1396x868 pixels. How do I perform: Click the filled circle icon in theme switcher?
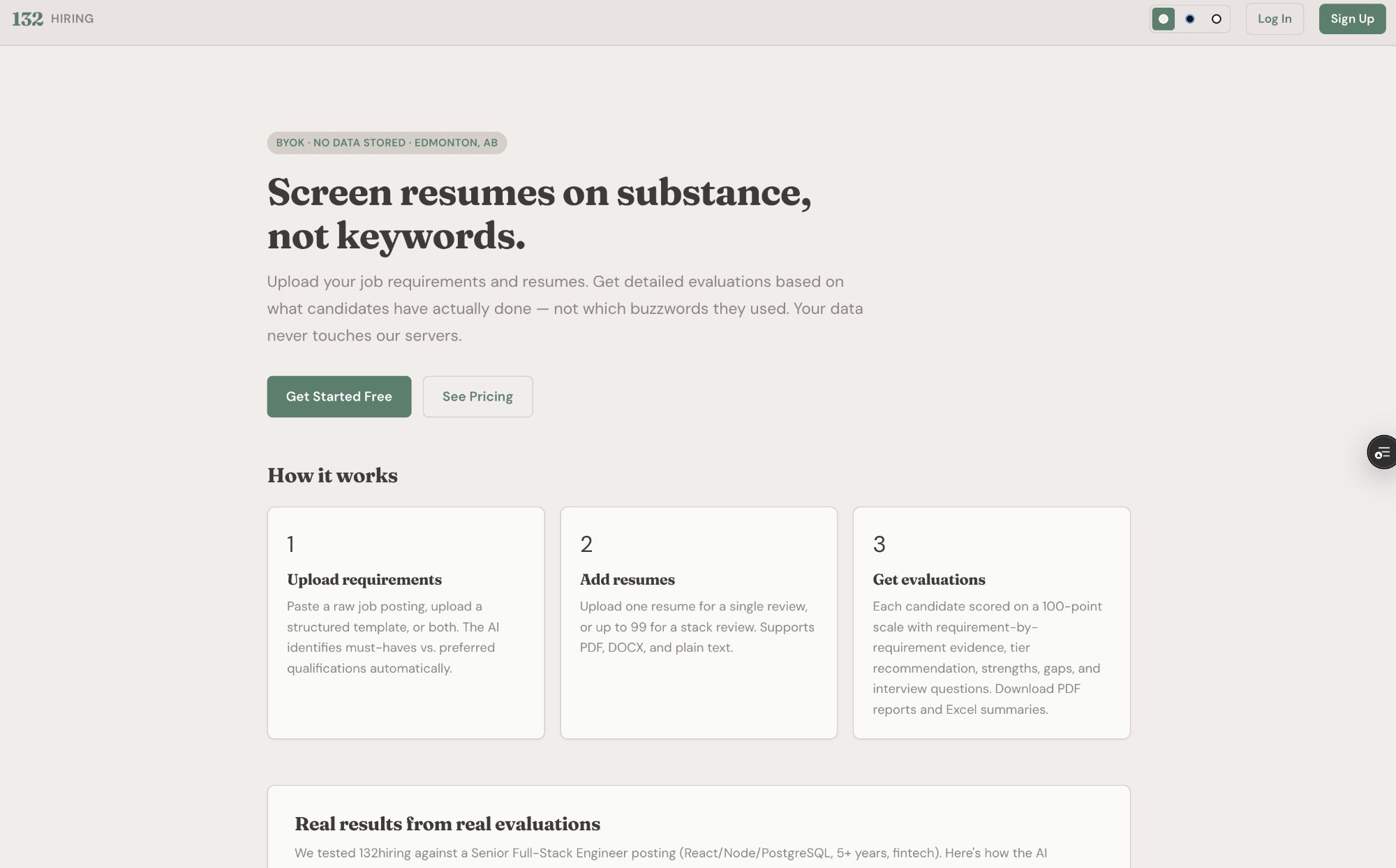1163,19
